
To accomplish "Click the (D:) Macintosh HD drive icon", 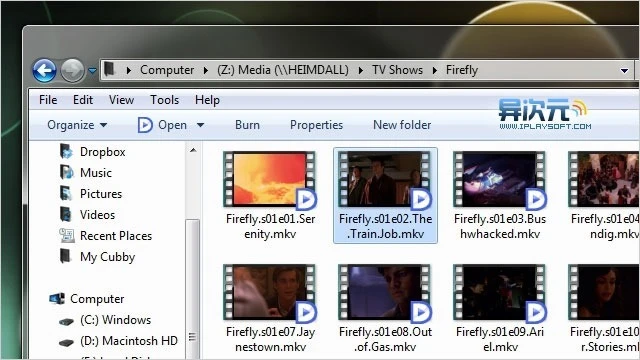I will (x=66, y=342).
